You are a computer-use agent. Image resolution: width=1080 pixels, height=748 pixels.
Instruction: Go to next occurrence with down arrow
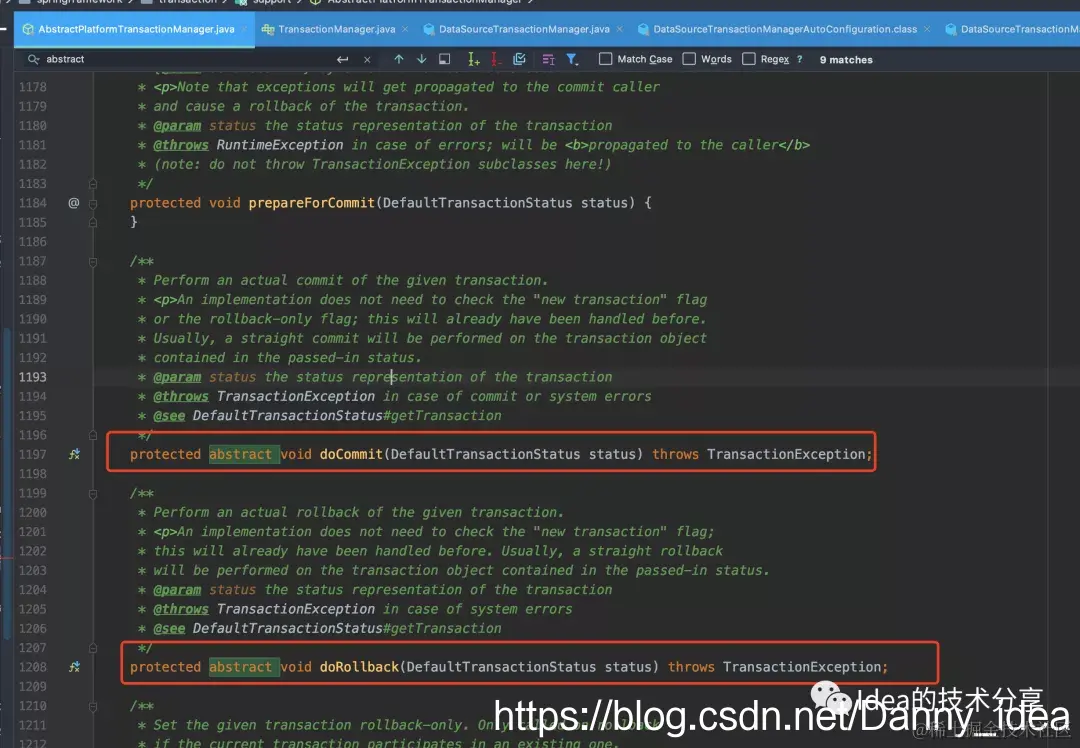[422, 59]
